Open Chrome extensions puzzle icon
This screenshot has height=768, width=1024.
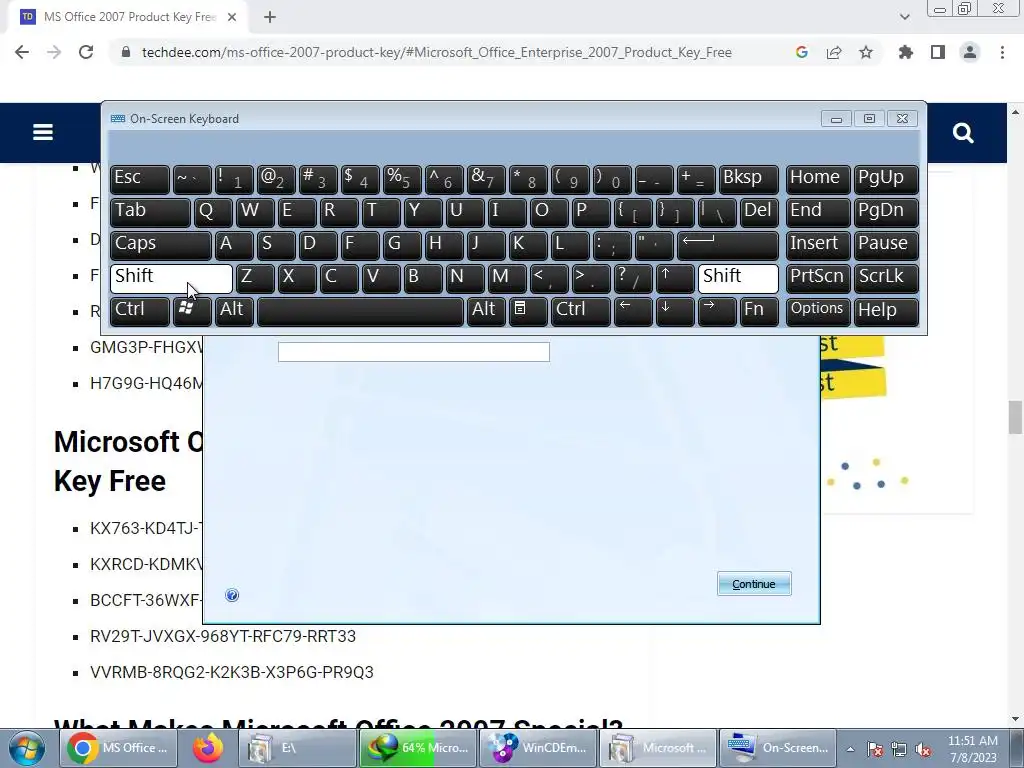coord(905,52)
